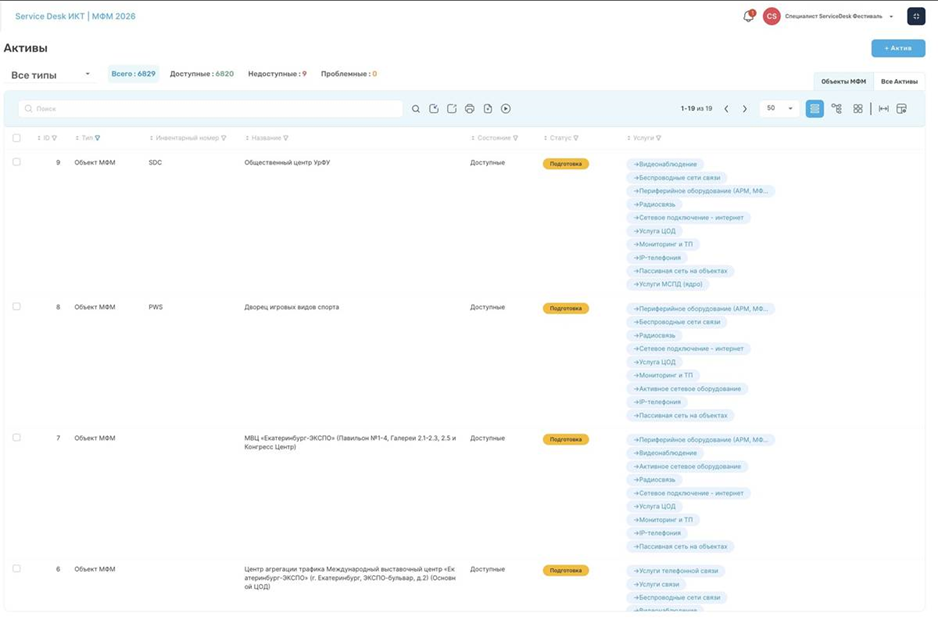Open filter for Состояние column

[x=516, y=138]
